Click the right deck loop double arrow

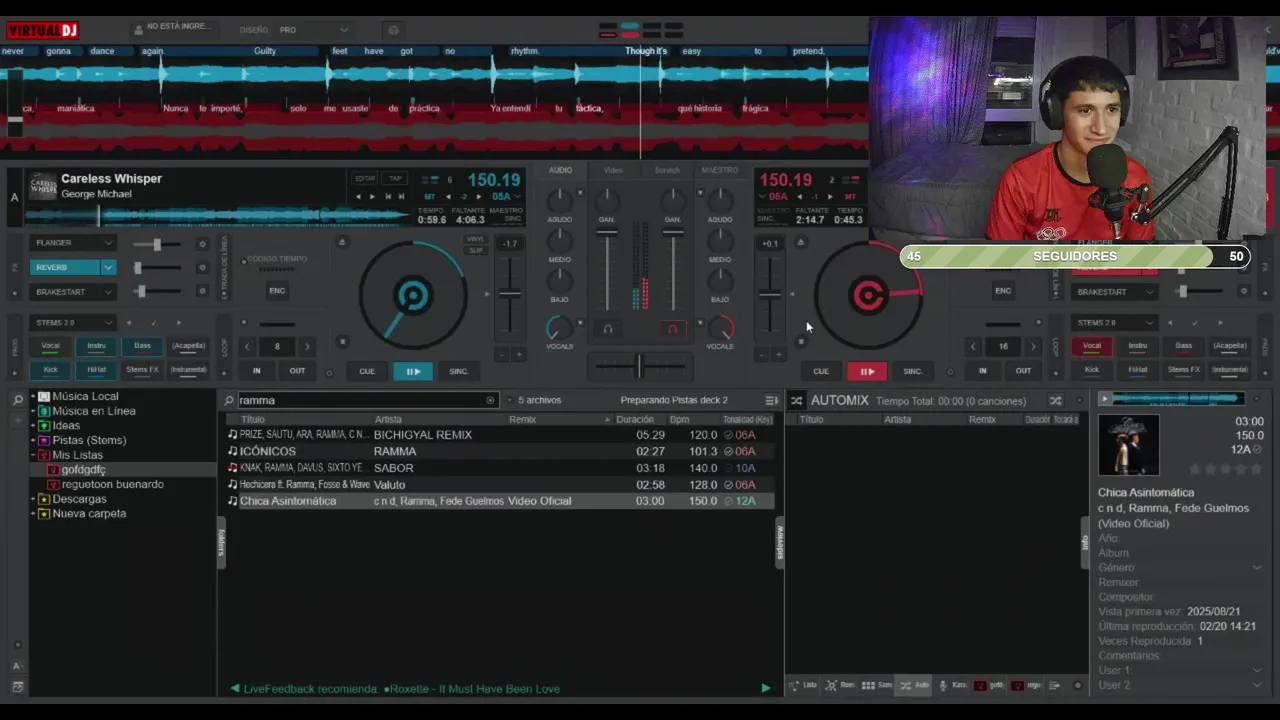(x=1033, y=346)
